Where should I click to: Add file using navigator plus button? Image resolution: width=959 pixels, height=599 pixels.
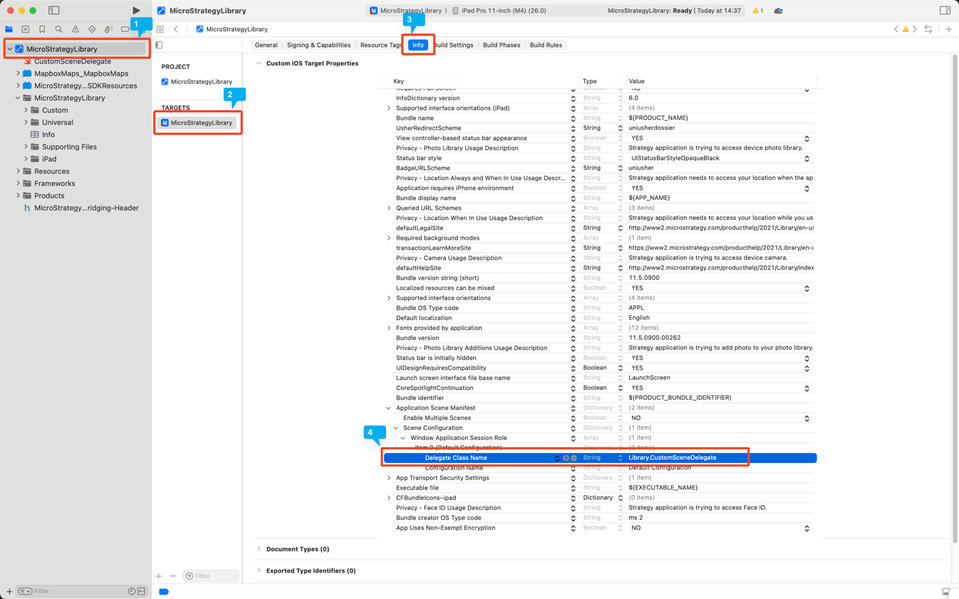point(9,591)
